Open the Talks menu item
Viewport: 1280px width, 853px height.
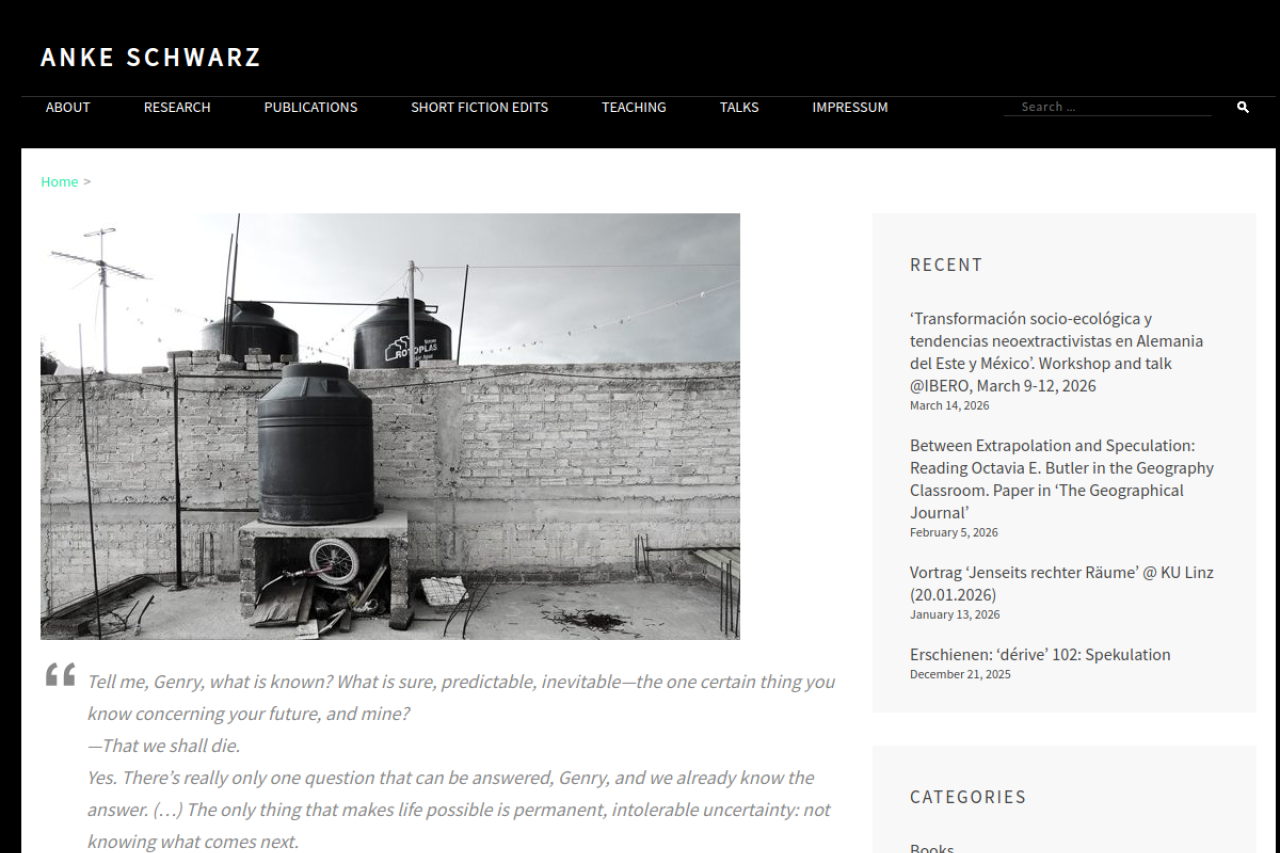pyautogui.click(x=739, y=107)
